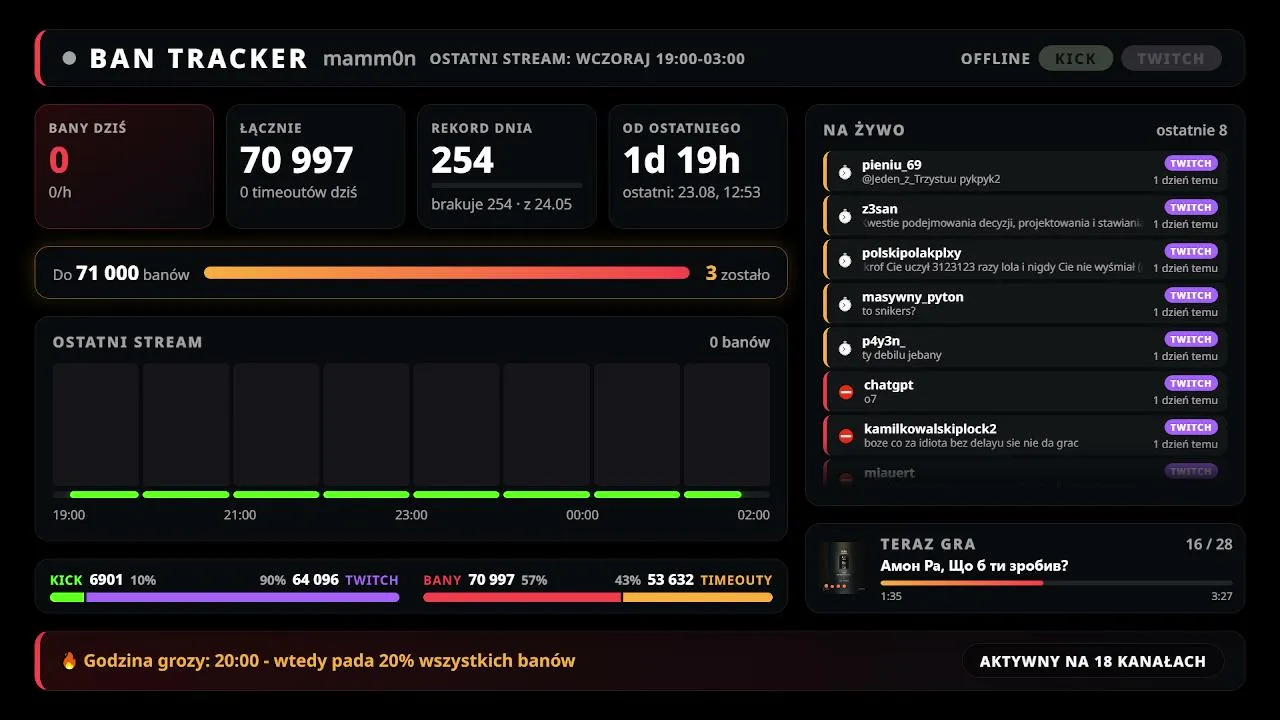Click the TWITCH badge on chatgpt row
The width and height of the screenshot is (1280, 720).
point(1191,383)
